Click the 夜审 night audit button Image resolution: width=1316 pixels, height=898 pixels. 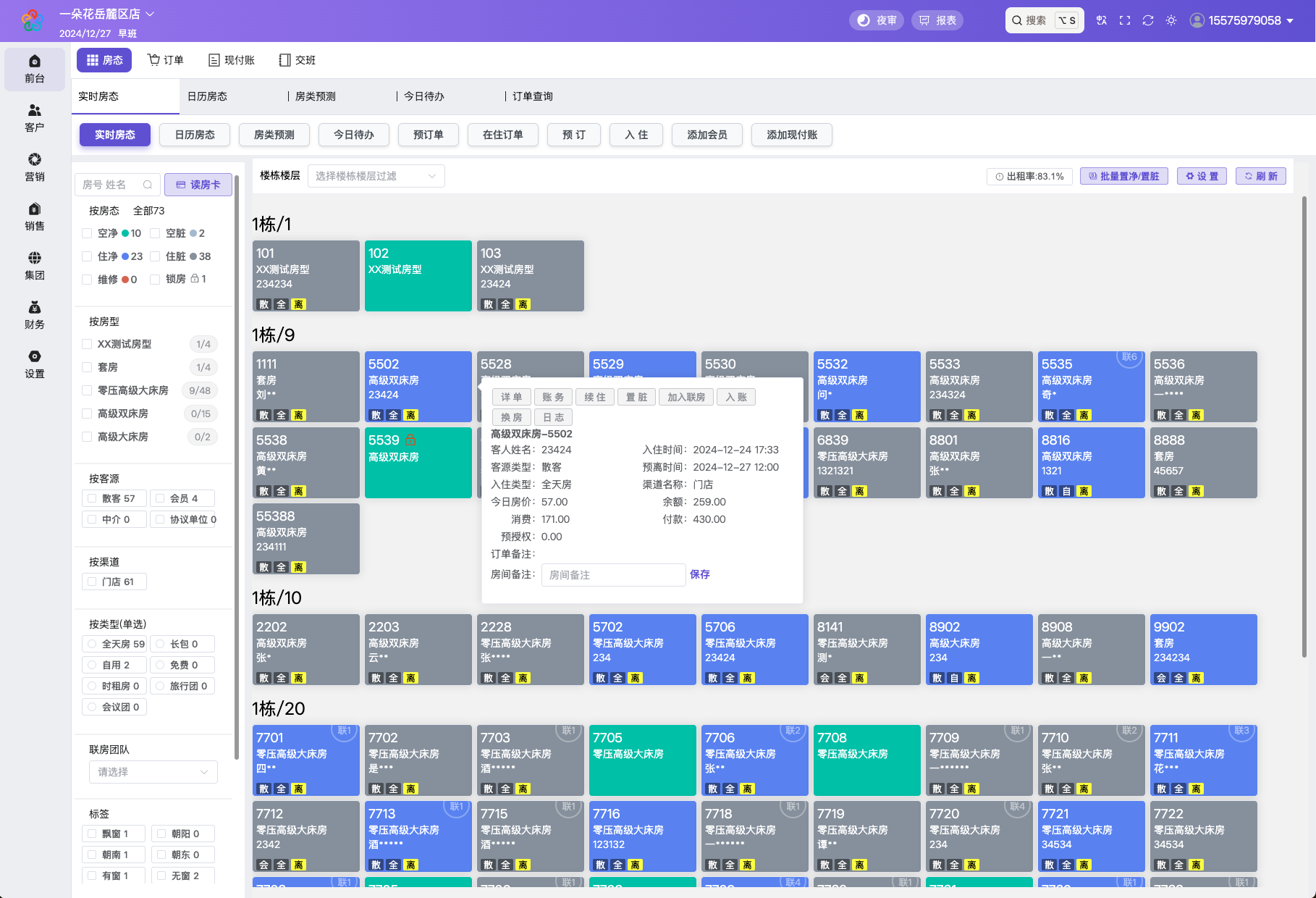coord(877,20)
